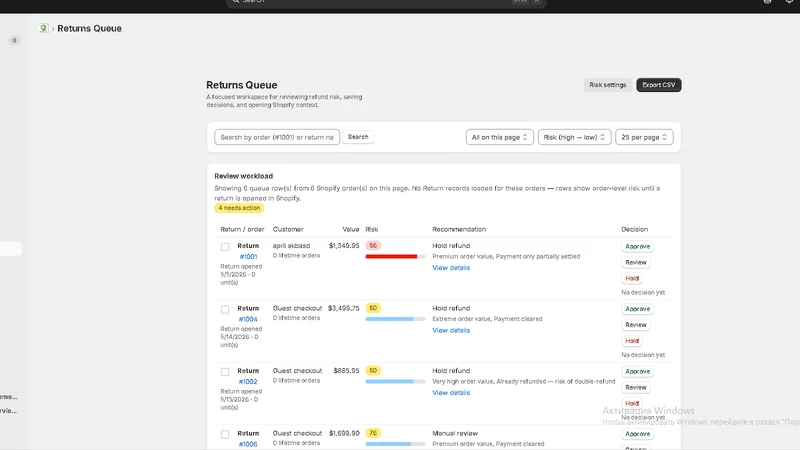Click the customer name april akbasd
The width and height of the screenshot is (800, 450).
click(291, 246)
